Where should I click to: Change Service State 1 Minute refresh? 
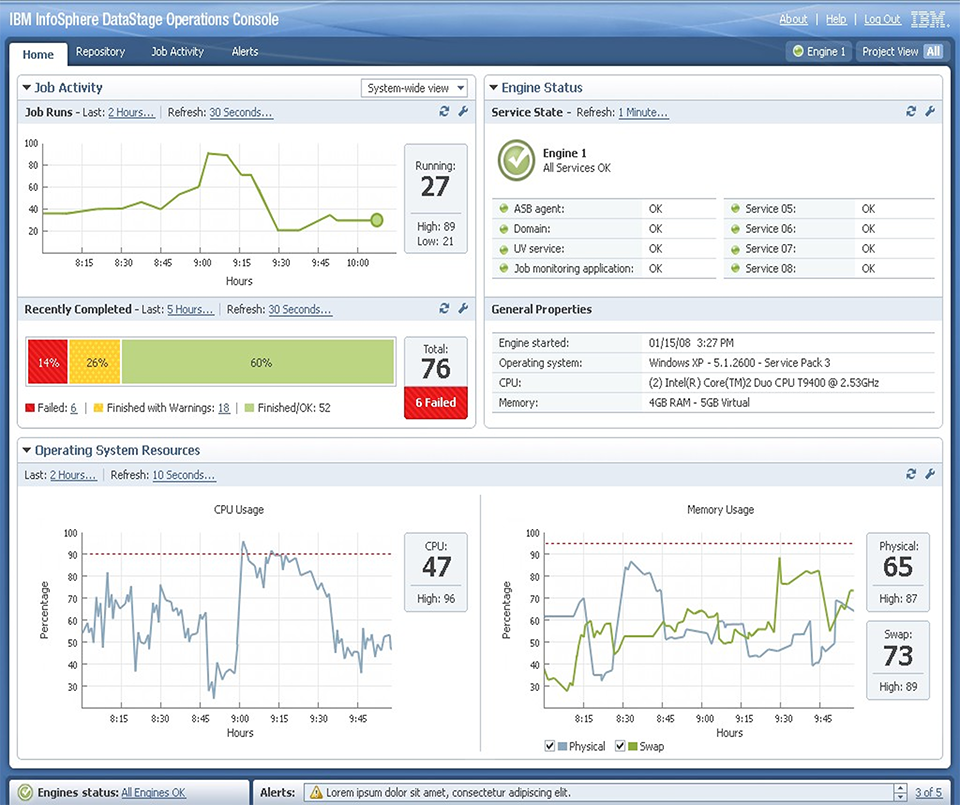(x=643, y=113)
